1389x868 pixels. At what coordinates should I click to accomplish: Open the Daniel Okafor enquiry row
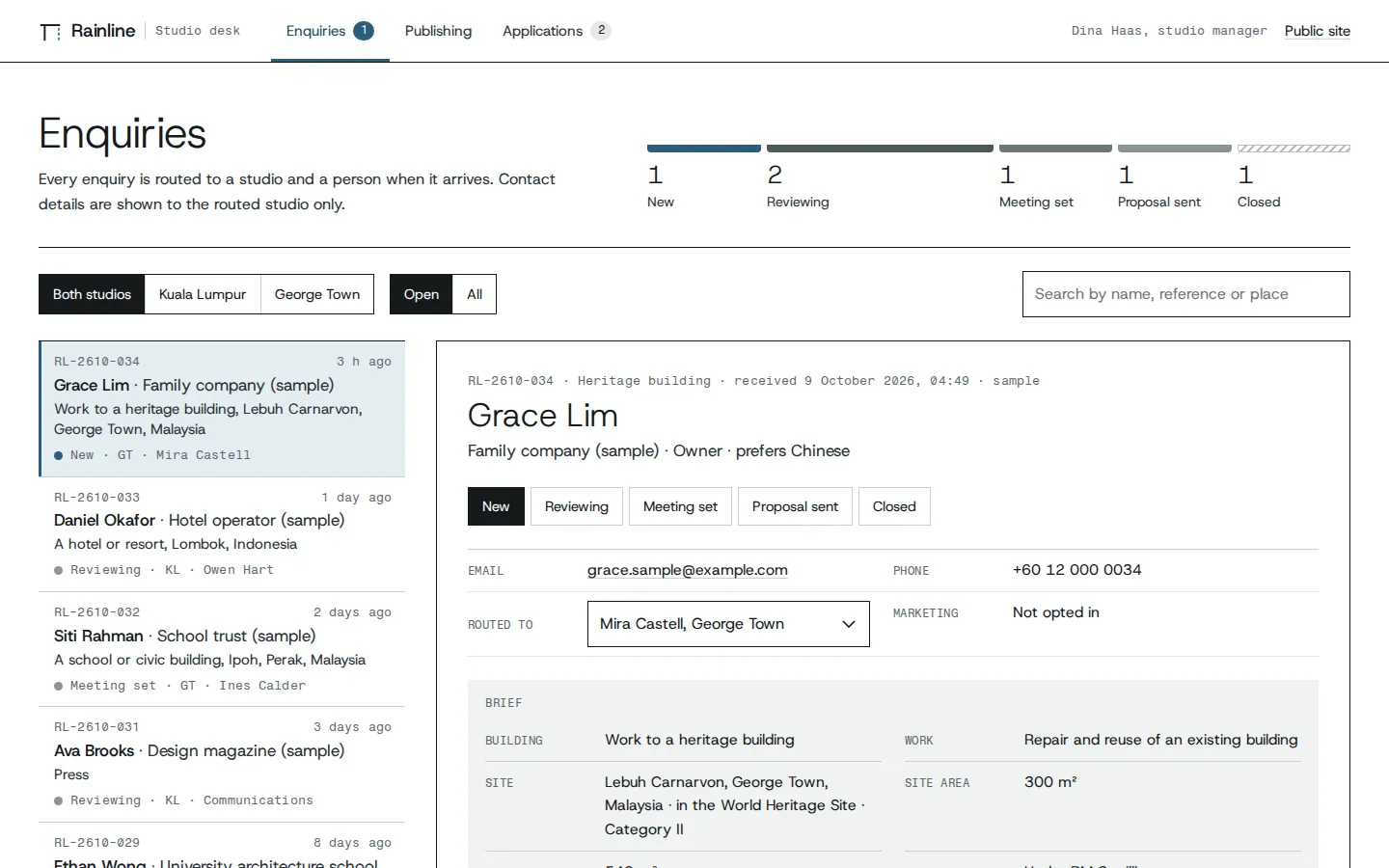pyautogui.click(x=222, y=534)
